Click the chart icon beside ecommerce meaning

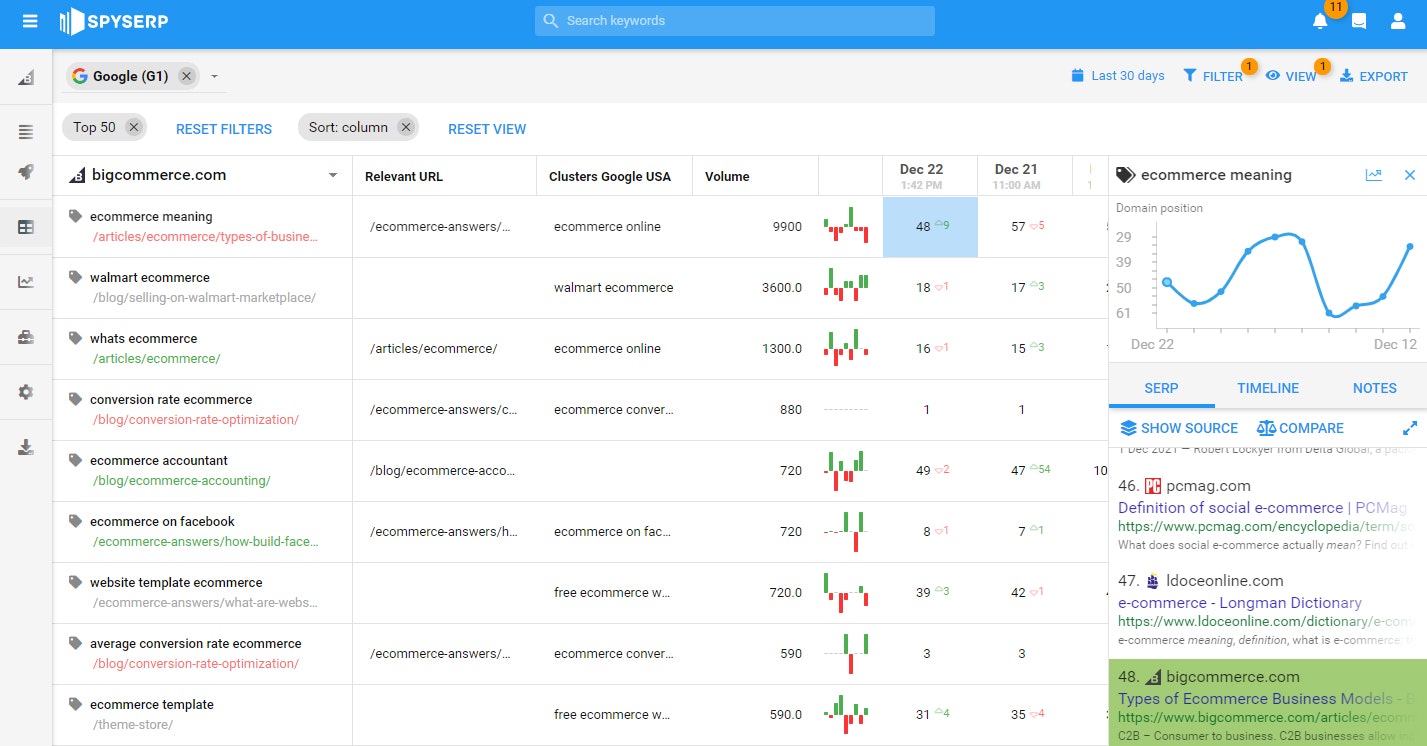(x=1373, y=174)
